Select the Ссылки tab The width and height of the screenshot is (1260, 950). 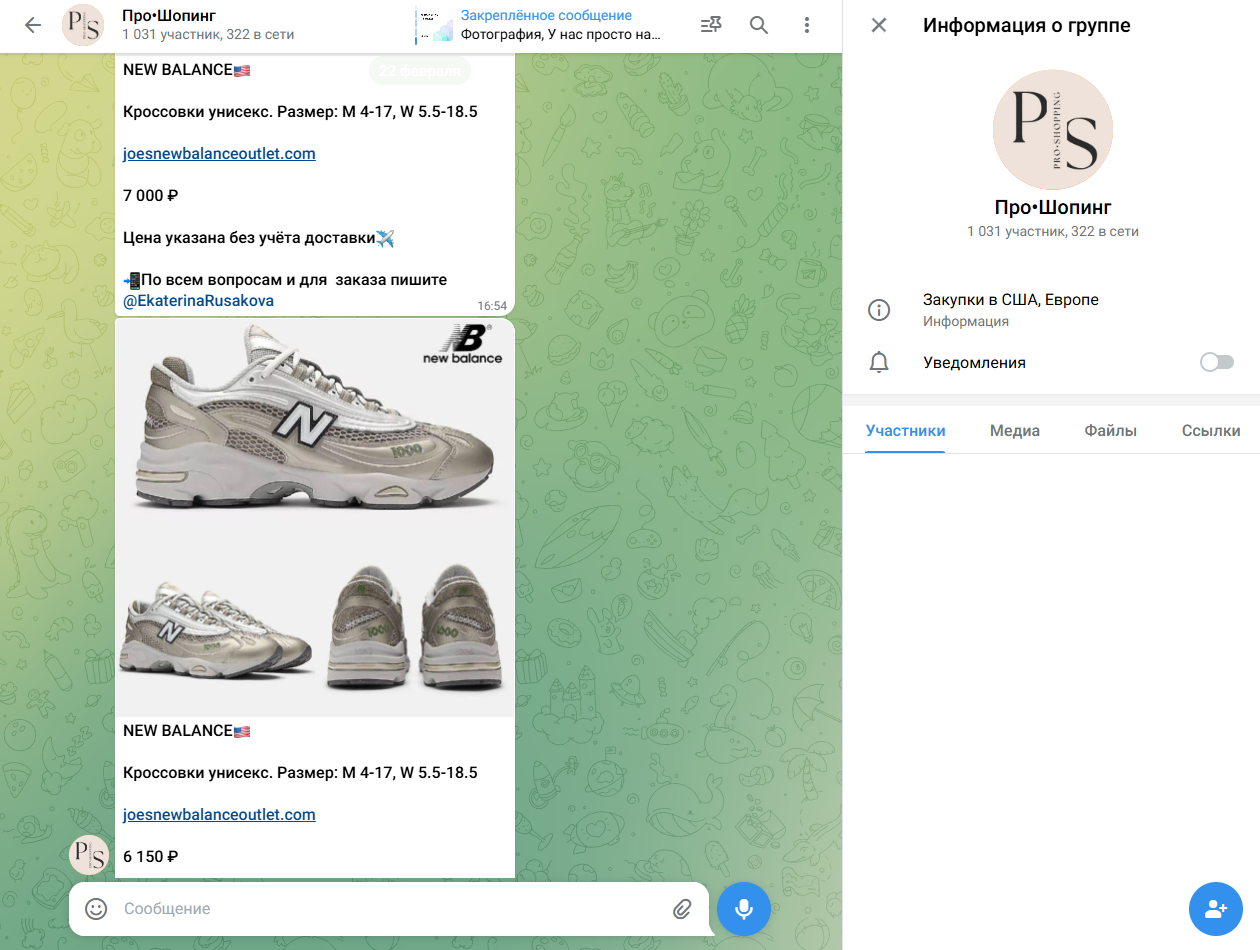[x=1211, y=430]
